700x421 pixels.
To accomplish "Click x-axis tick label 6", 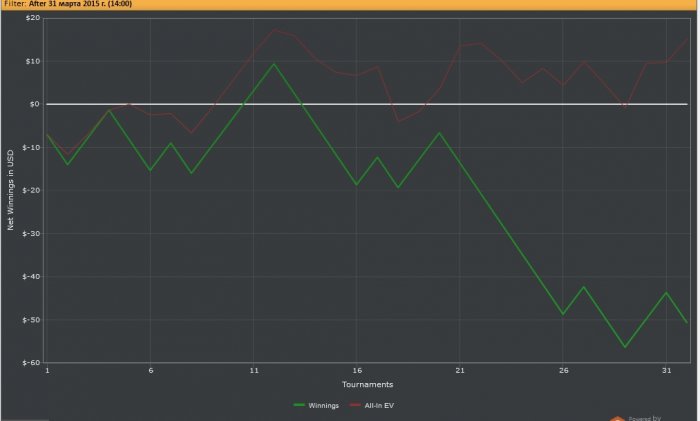I will (x=151, y=371).
